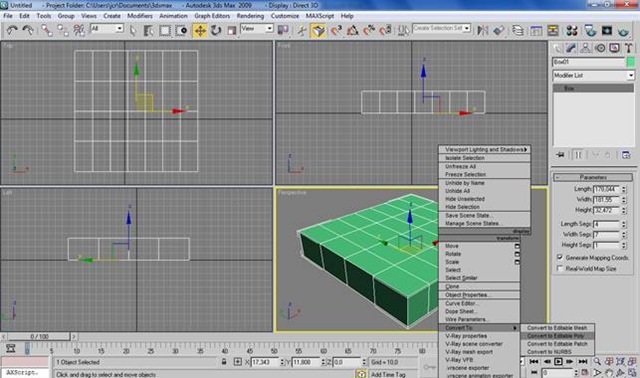Screen dimensions: 640x378
Task: Enable Real-World Map Size checkbox
Action: click(560, 269)
